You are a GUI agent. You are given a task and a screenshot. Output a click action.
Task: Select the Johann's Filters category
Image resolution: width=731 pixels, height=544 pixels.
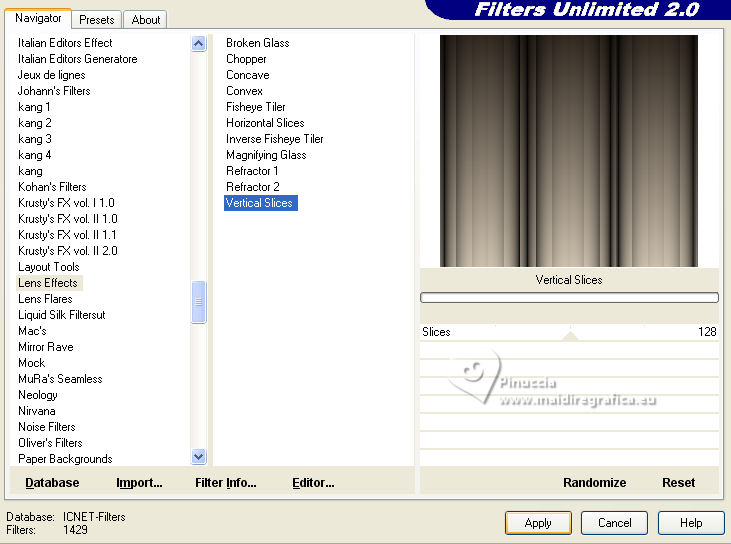coord(54,91)
